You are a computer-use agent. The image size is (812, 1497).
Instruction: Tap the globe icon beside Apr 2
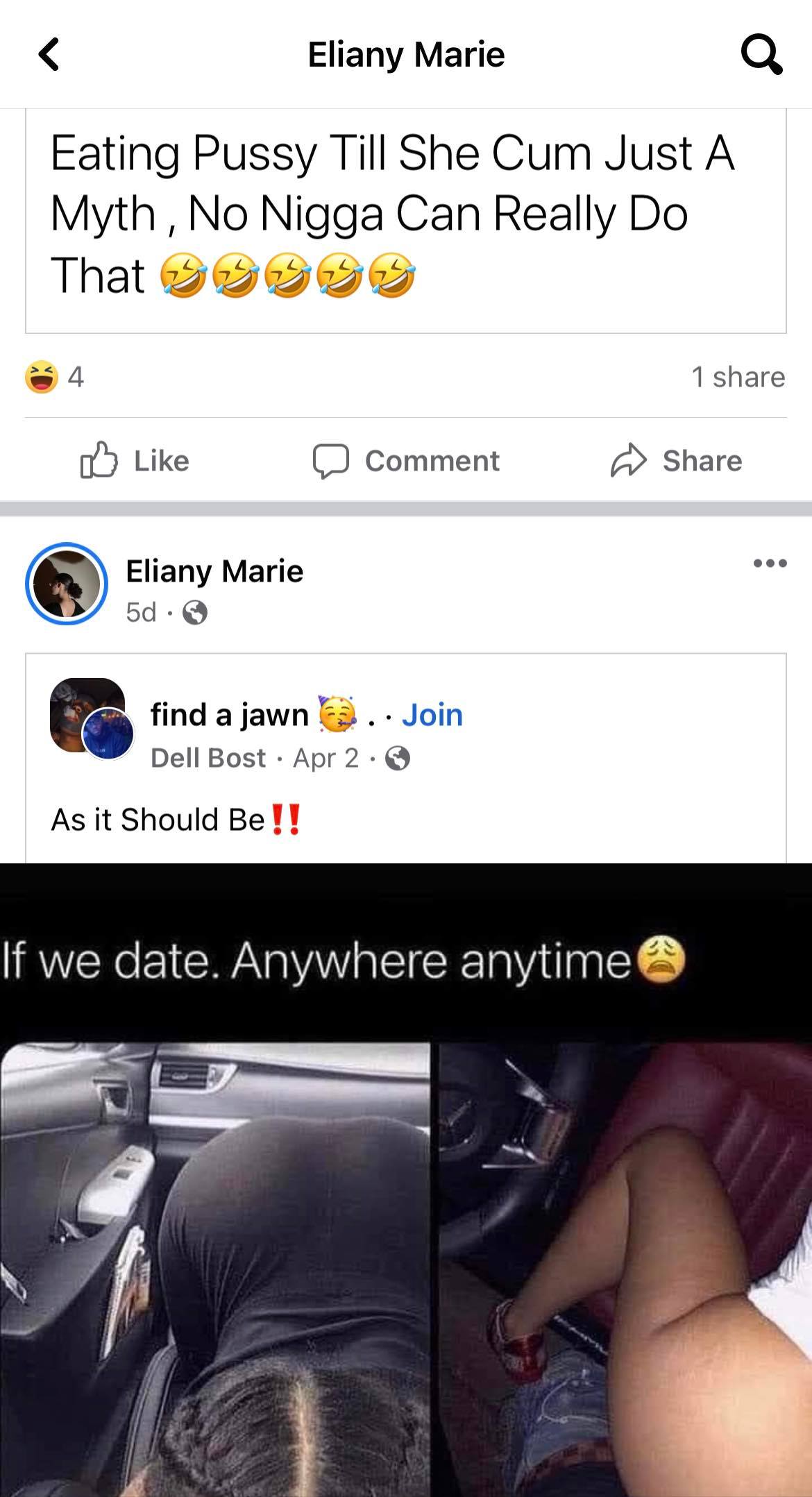(398, 759)
